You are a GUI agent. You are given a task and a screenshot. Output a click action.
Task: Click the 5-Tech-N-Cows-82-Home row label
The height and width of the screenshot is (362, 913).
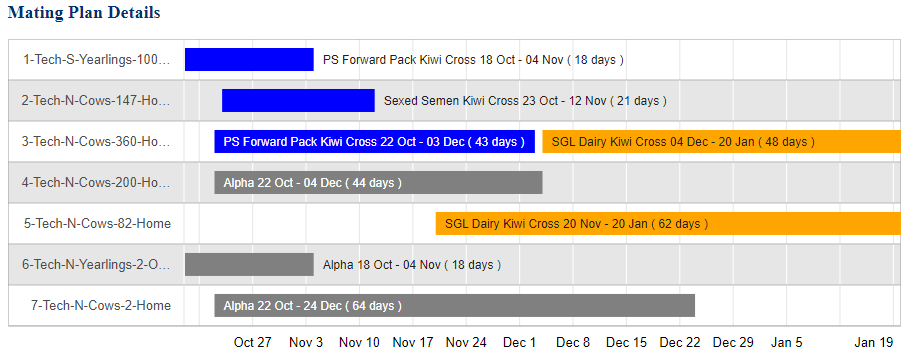(x=97, y=223)
